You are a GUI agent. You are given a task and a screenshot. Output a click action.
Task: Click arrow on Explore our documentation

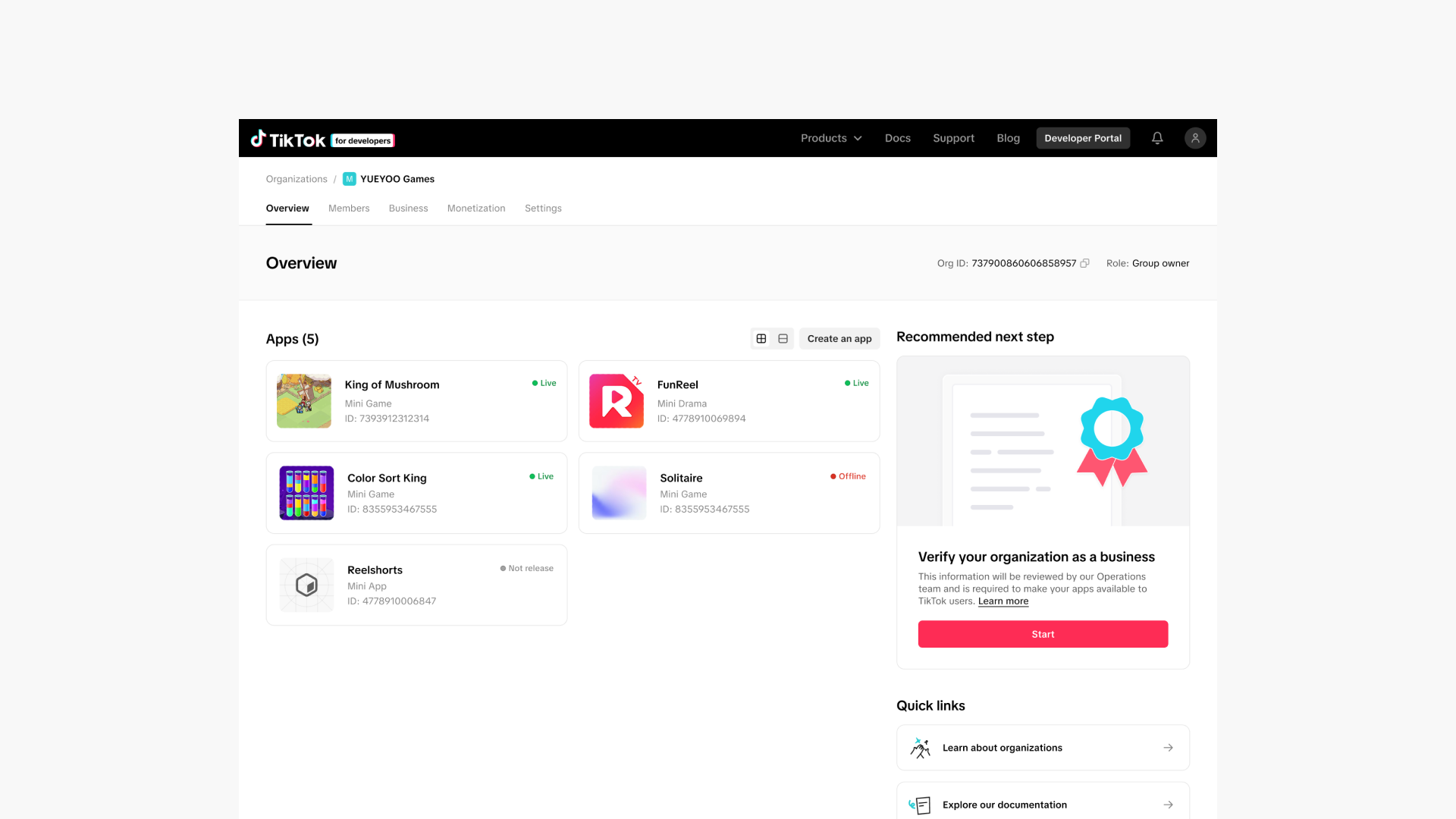[1169, 805]
